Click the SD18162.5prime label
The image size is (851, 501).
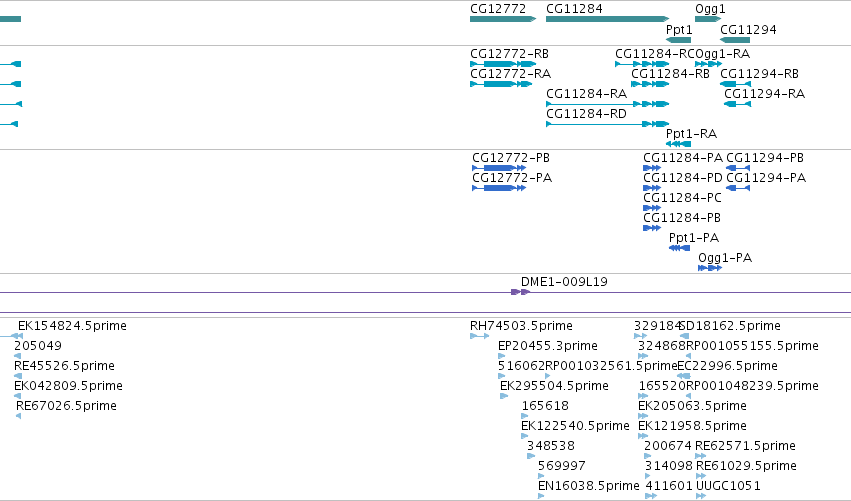click(x=730, y=326)
